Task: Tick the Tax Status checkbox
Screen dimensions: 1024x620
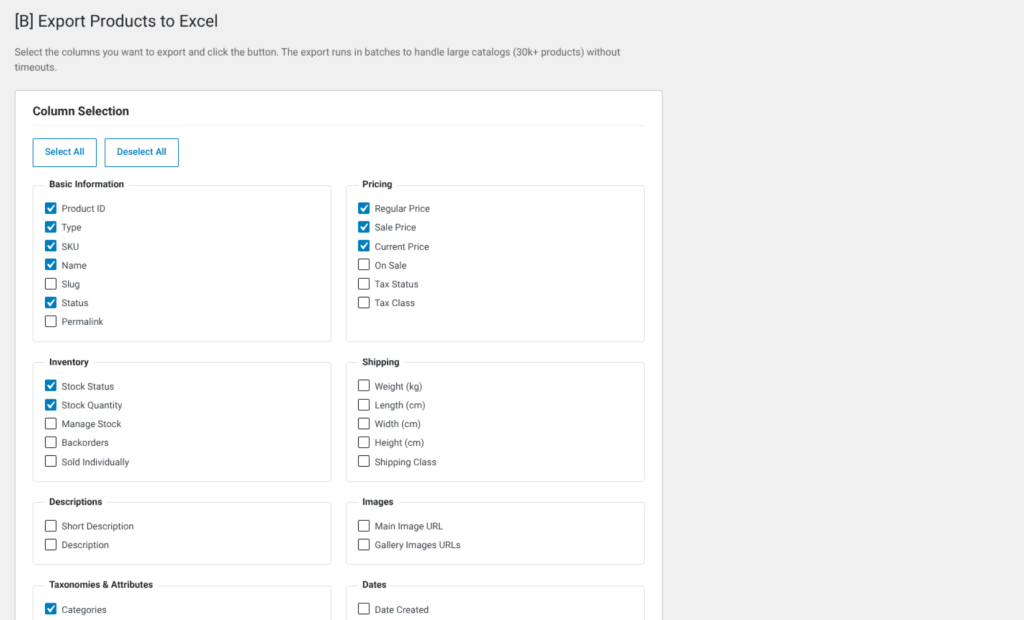Action: 364,284
